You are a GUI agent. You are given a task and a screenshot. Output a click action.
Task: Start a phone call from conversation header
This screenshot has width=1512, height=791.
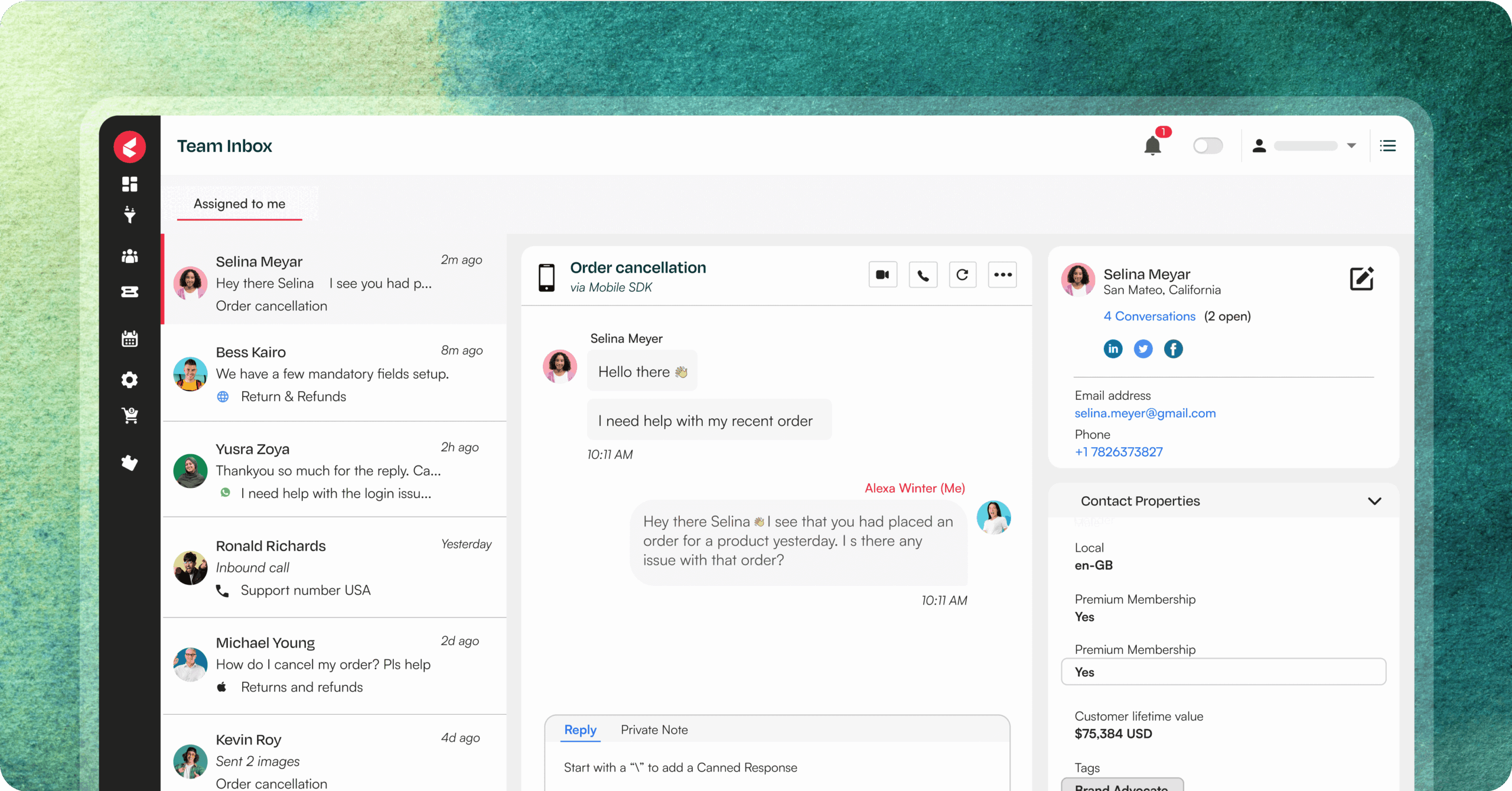pyautogui.click(x=923, y=275)
